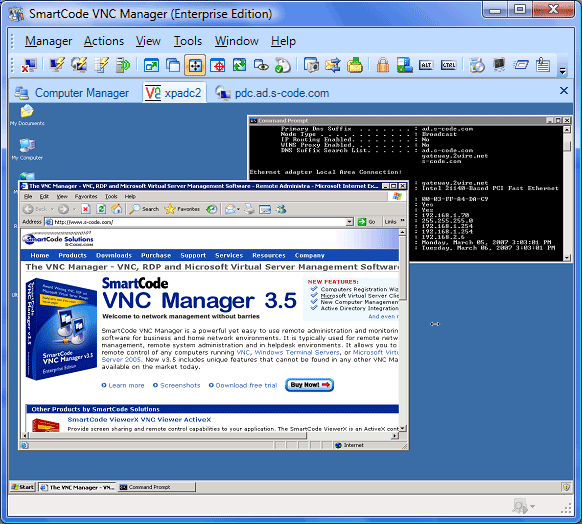The image size is (582, 524).
Task: Click the document with lightning bolt icon
Action: (x=101, y=65)
